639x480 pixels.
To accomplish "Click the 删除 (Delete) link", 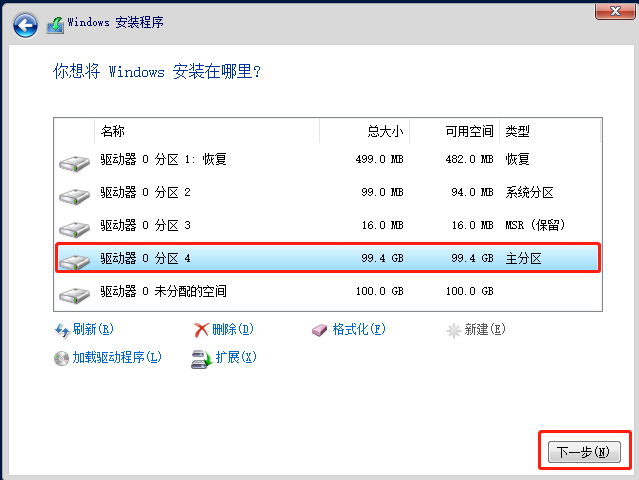I will pyautogui.click(x=232, y=330).
